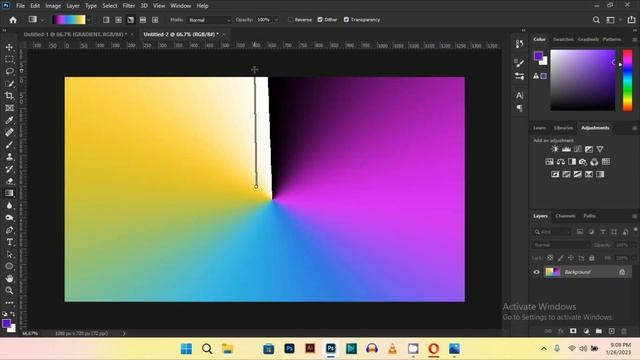Choose the Reflected gradient type
Screen dimensions: 640x360
(x=143, y=20)
